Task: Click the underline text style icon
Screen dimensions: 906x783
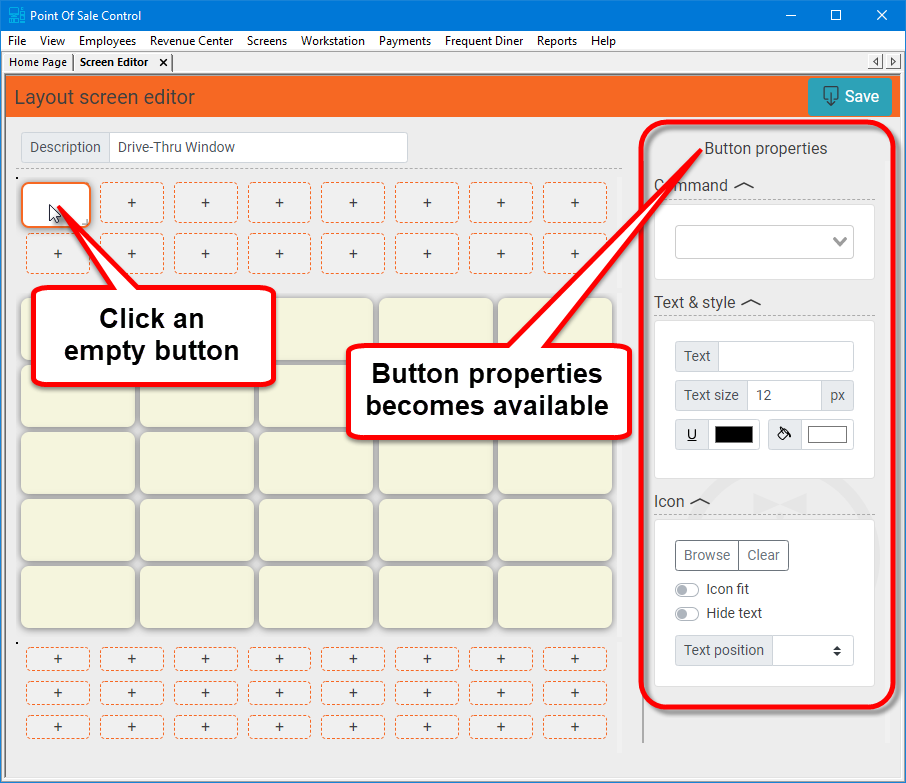Action: click(692, 435)
